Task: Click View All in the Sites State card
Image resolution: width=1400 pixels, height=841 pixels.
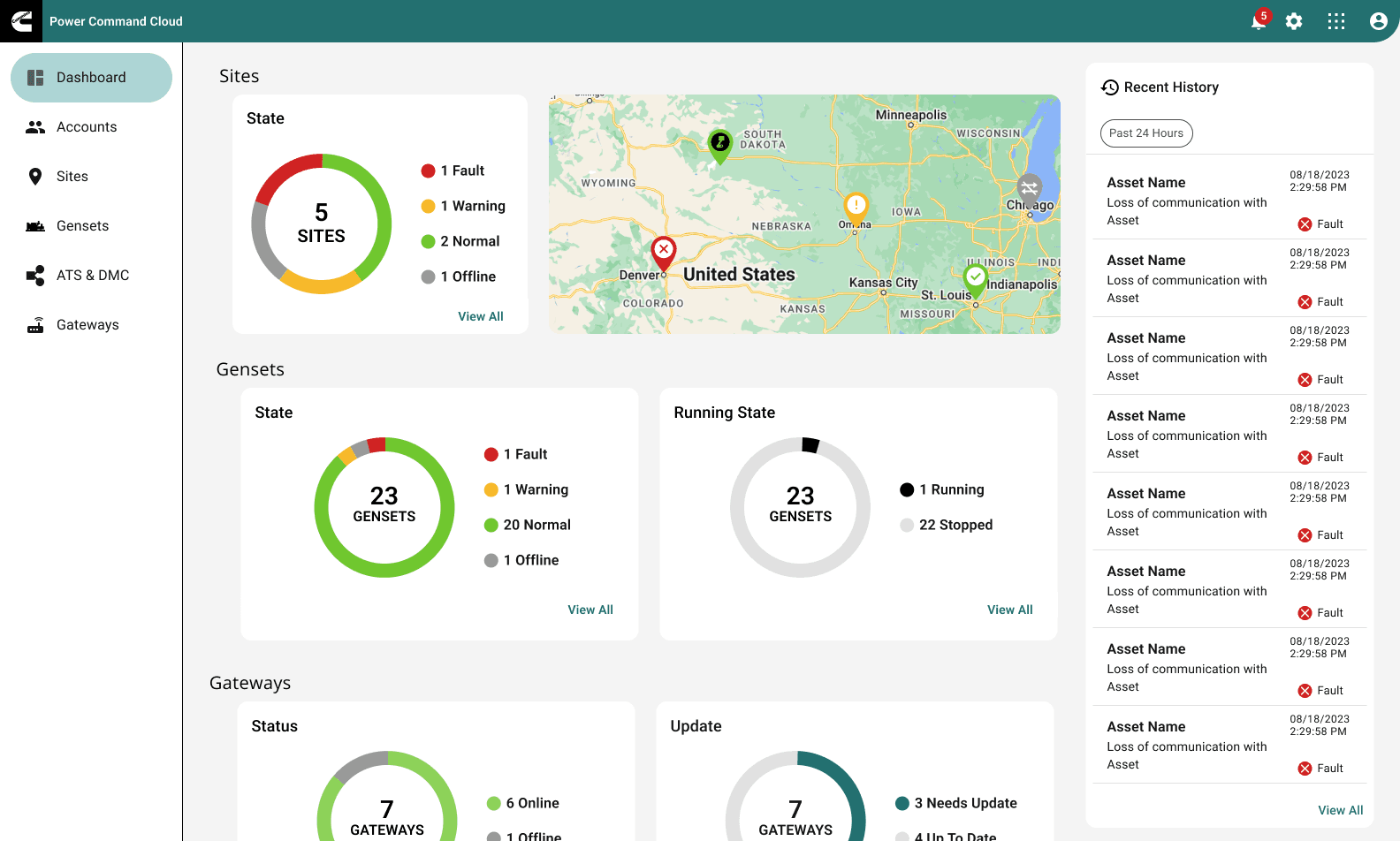Action: tap(481, 316)
